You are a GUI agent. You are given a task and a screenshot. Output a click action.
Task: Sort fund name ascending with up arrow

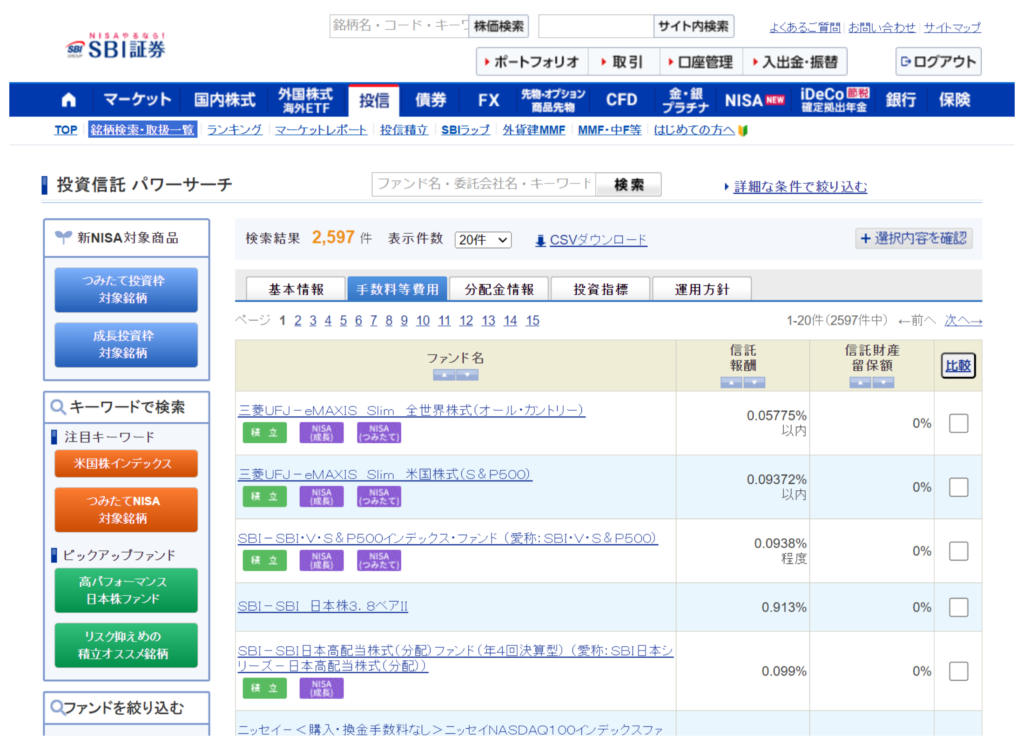click(x=444, y=375)
